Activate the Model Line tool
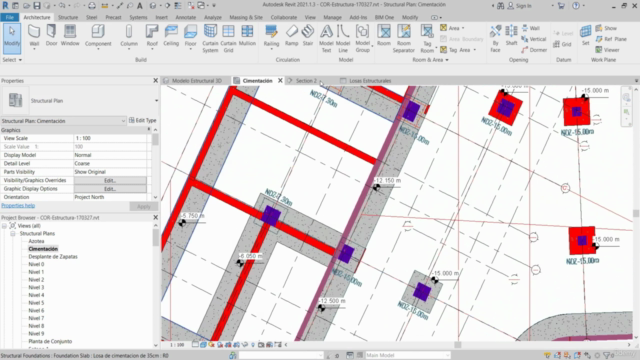This screenshot has height=360, width=640. 343,38
